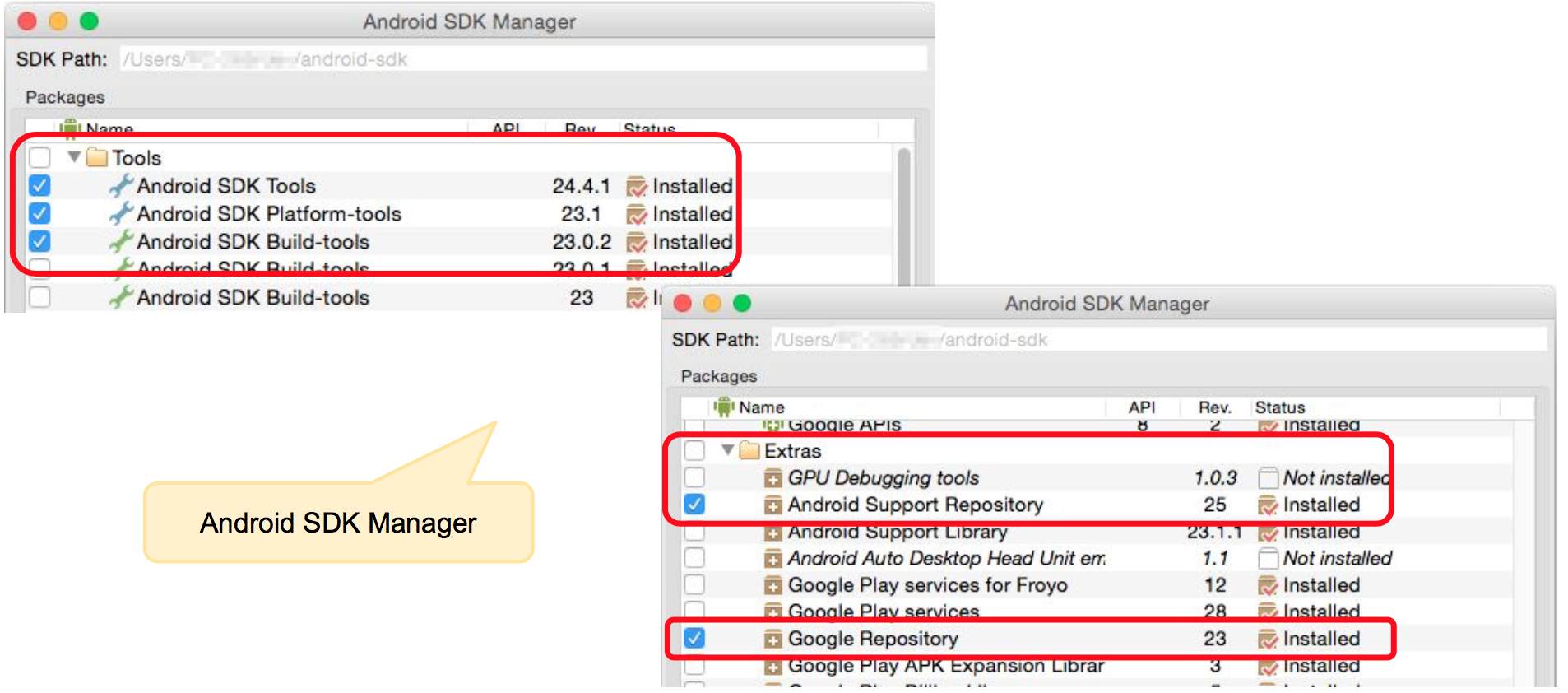Viewport: 1568px width, 693px height.
Task: Check GPU Debugging tools checkbox
Action: [694, 477]
